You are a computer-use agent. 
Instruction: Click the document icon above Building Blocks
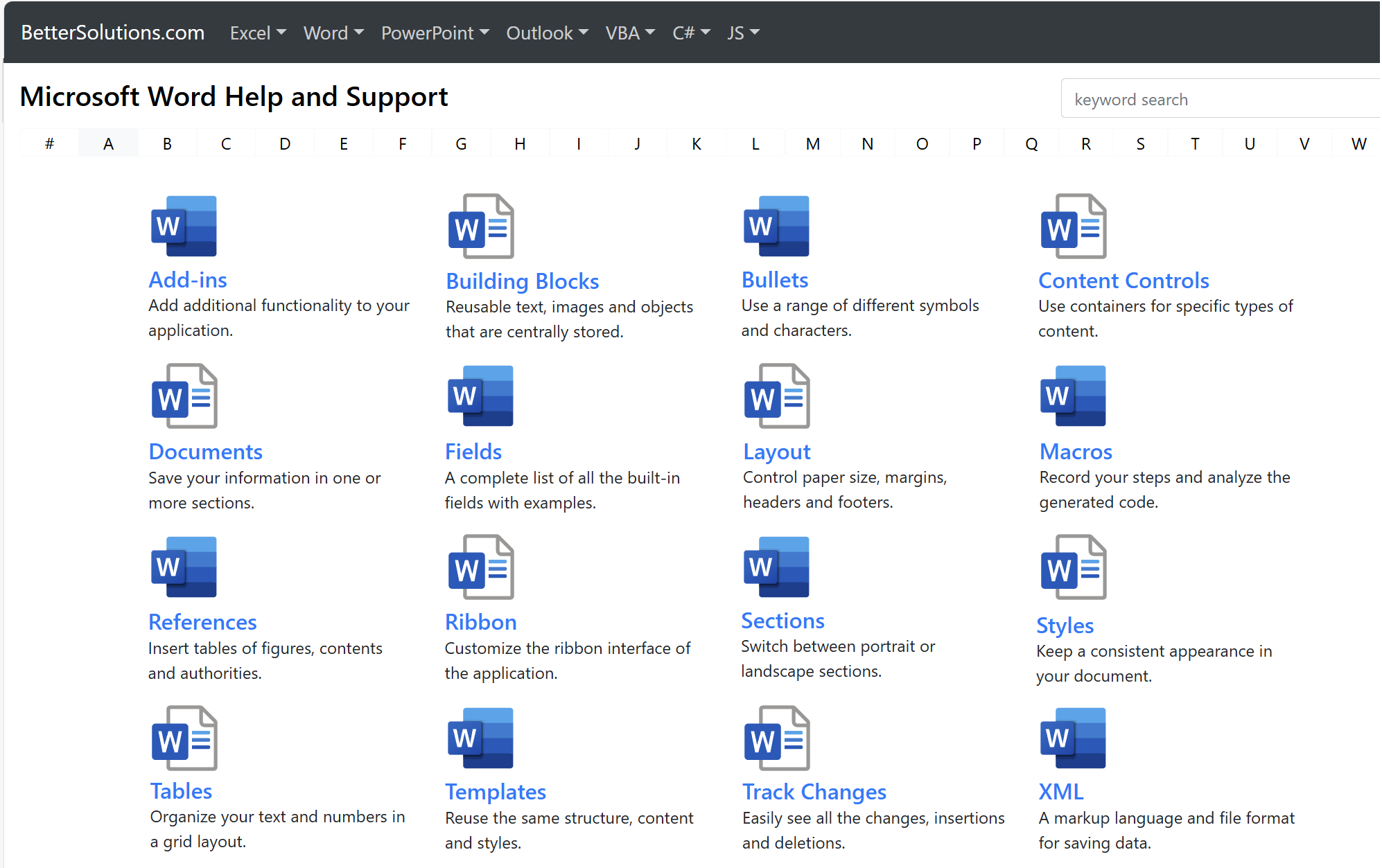coord(480,226)
